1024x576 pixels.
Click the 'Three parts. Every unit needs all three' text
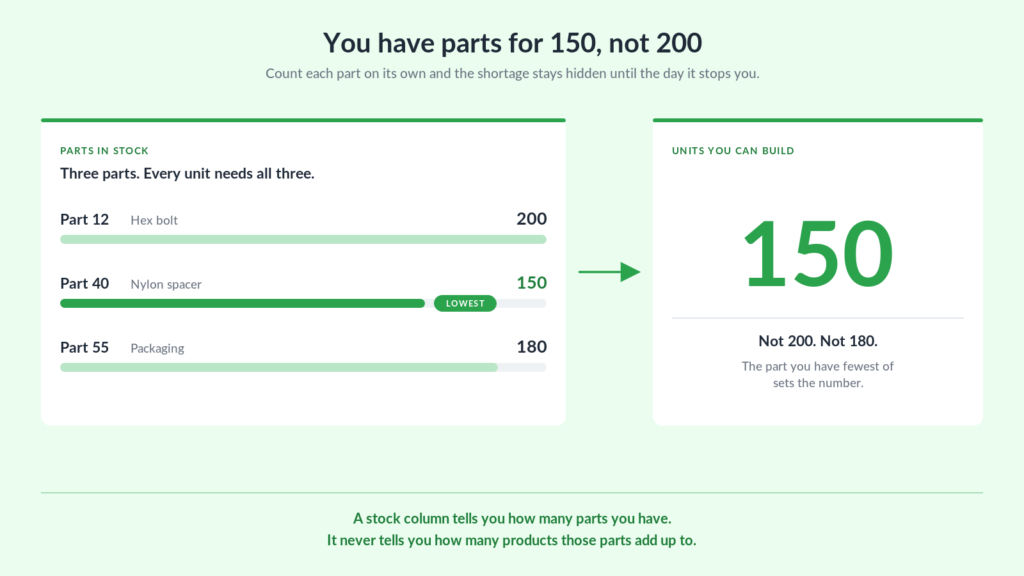click(187, 174)
